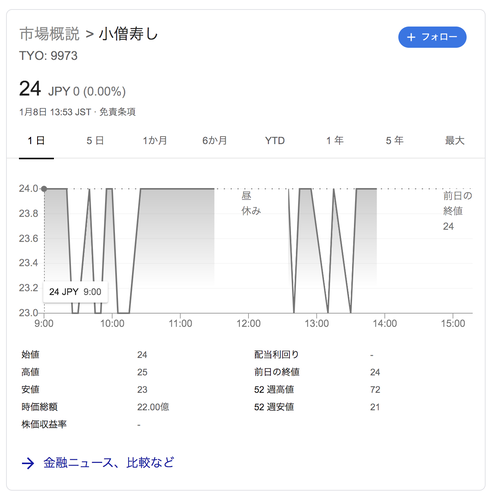Viewport: 500px width, 499px height.
Task: Select the YTD chart tab
Action: tap(275, 141)
